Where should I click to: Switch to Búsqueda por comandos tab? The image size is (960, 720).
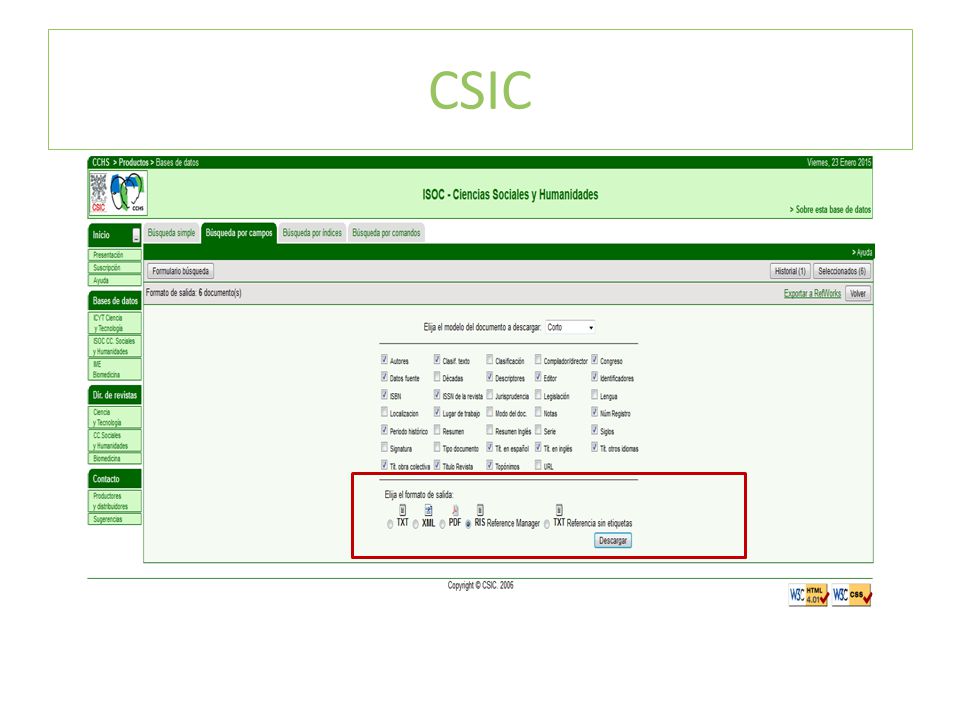pos(386,233)
